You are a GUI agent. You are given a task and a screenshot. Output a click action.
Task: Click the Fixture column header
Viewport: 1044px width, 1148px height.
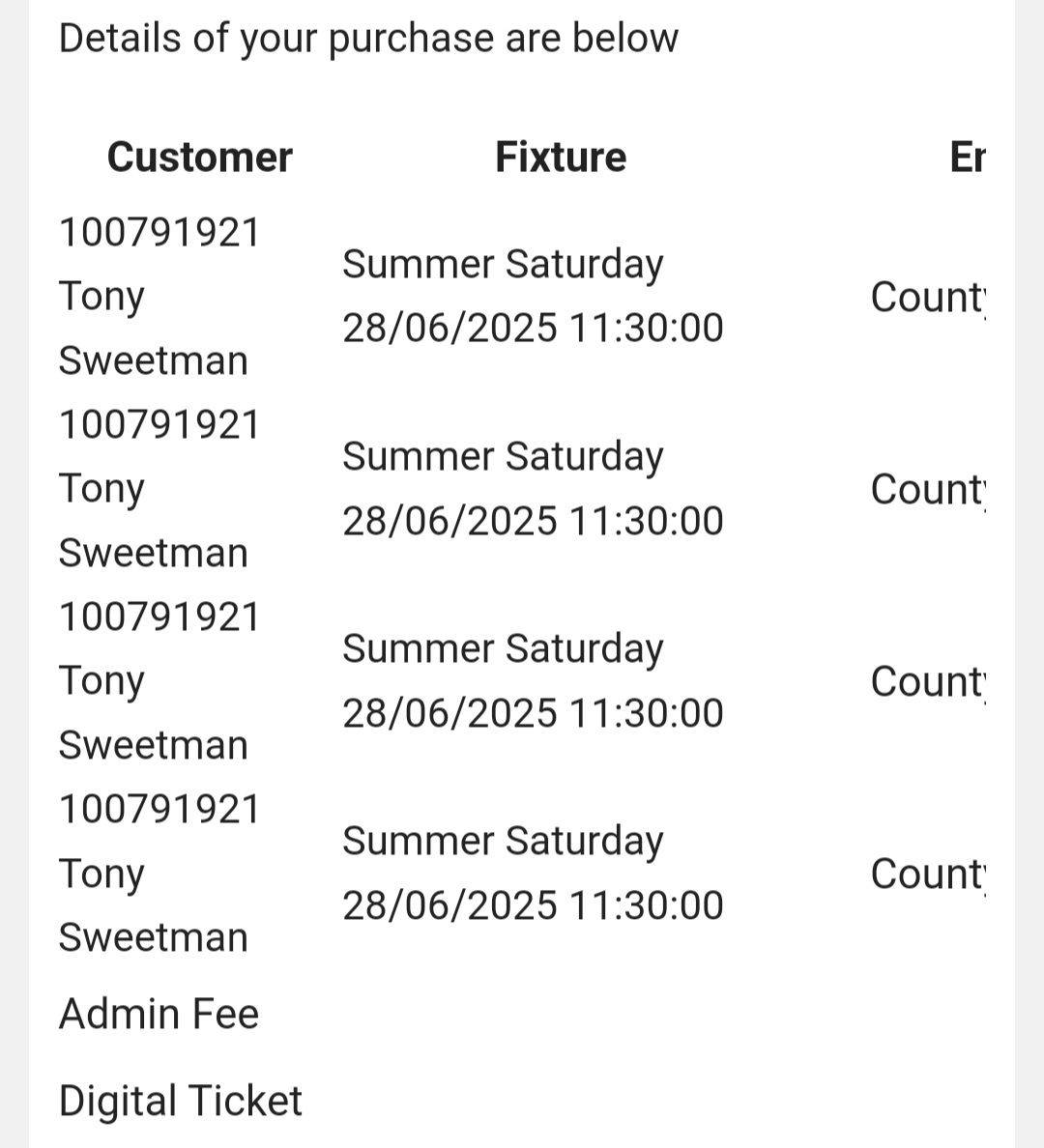(x=561, y=157)
